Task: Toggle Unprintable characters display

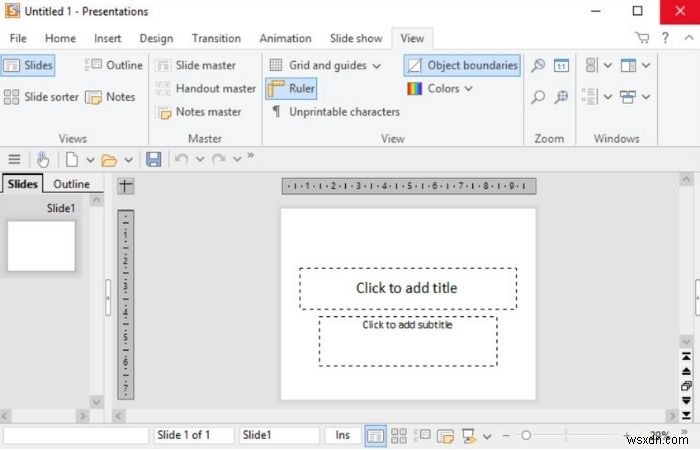Action: (336, 112)
